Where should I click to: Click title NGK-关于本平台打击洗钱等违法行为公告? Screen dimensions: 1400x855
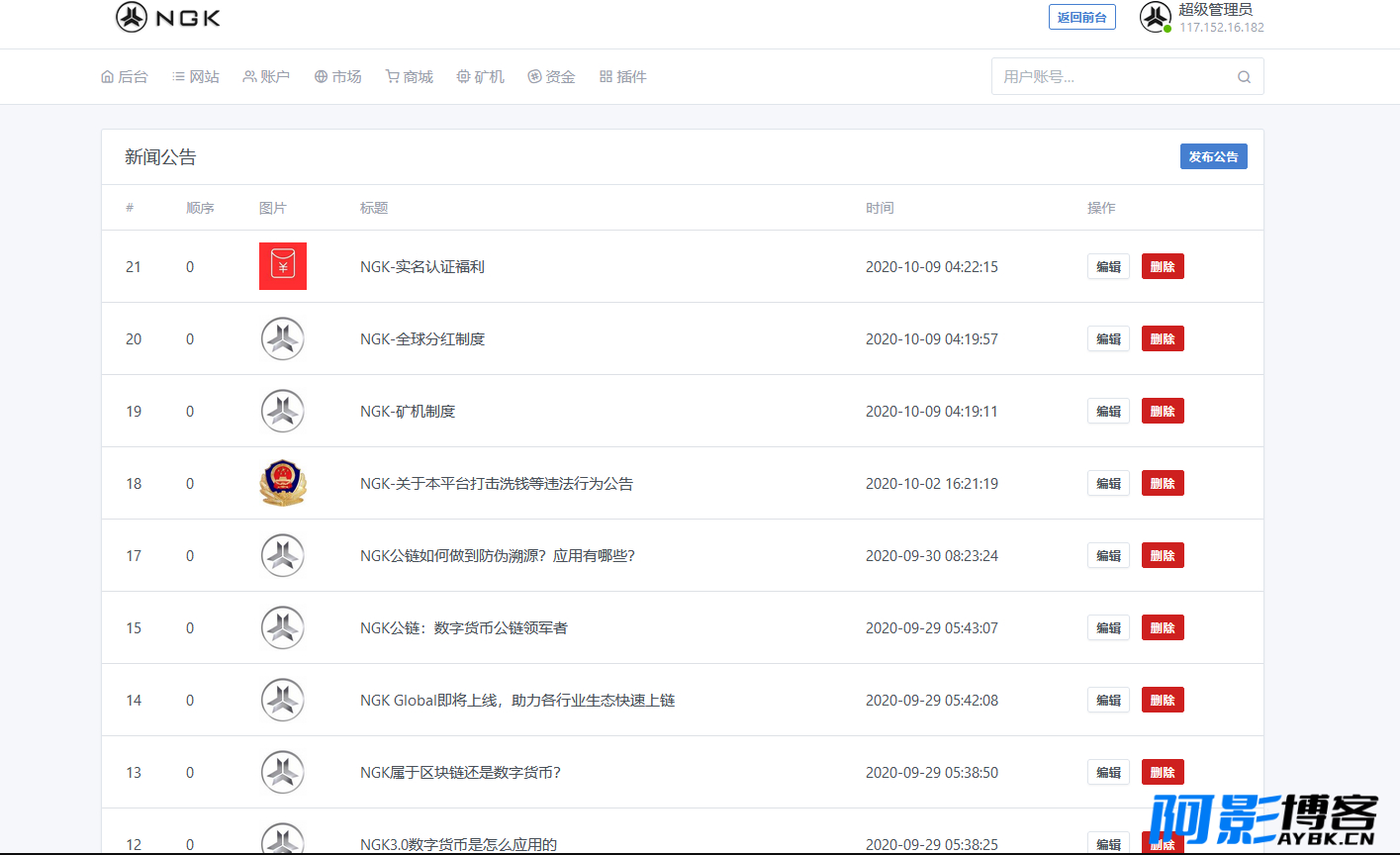[x=497, y=483]
